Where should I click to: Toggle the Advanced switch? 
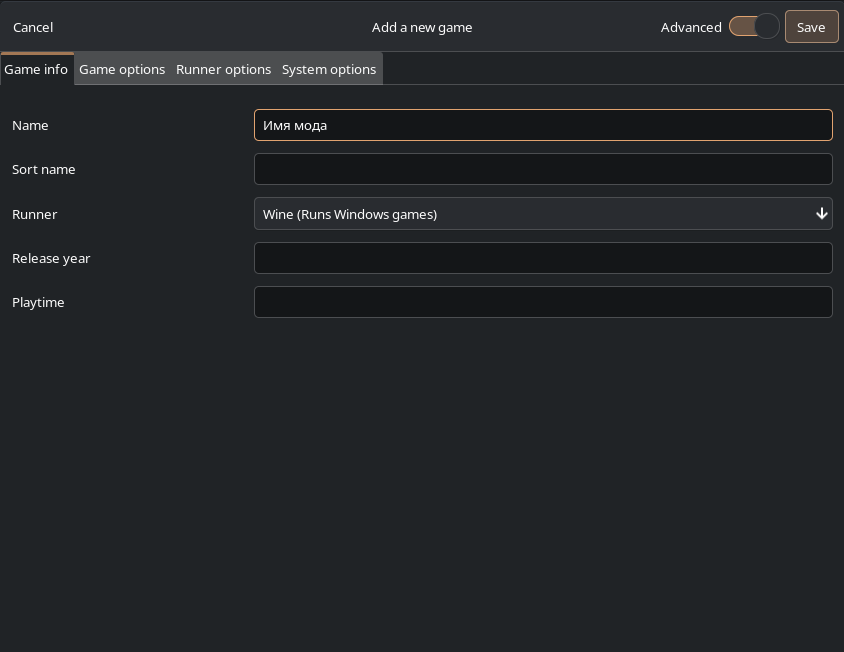(754, 27)
